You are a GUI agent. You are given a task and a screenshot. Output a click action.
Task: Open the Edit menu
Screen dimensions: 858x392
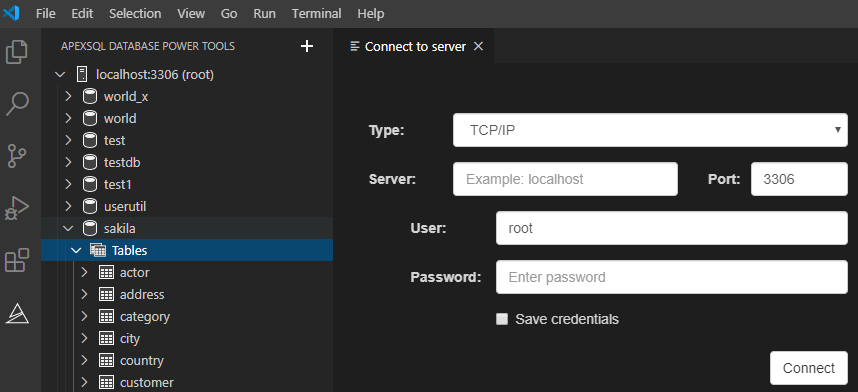(x=82, y=14)
